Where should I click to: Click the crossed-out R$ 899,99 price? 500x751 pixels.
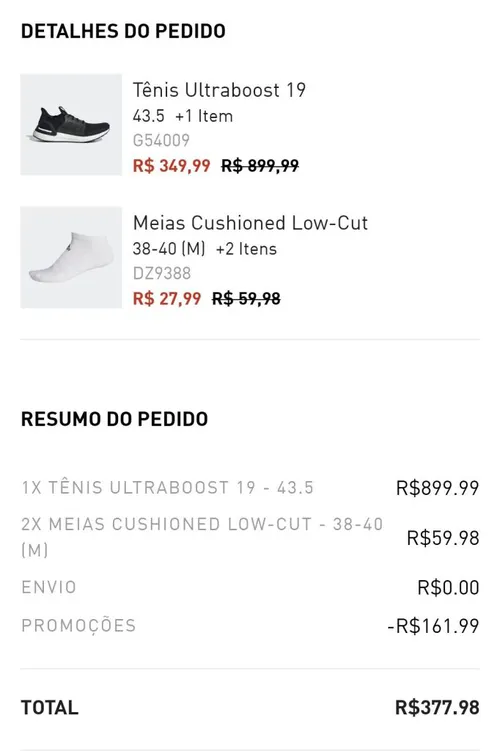(260, 166)
